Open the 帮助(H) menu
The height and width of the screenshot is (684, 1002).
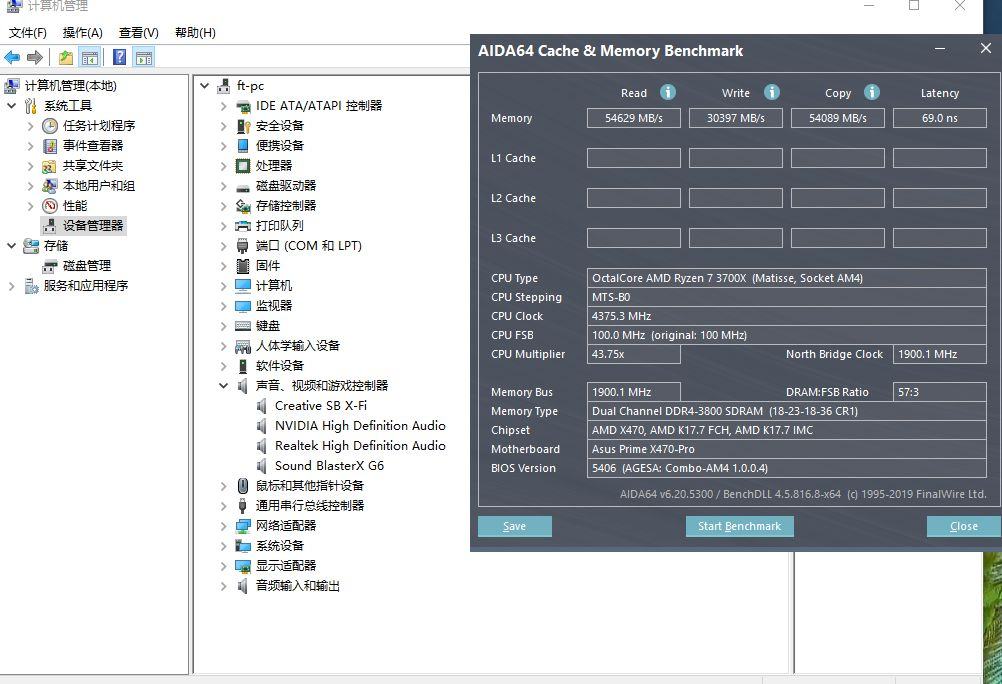tap(195, 33)
